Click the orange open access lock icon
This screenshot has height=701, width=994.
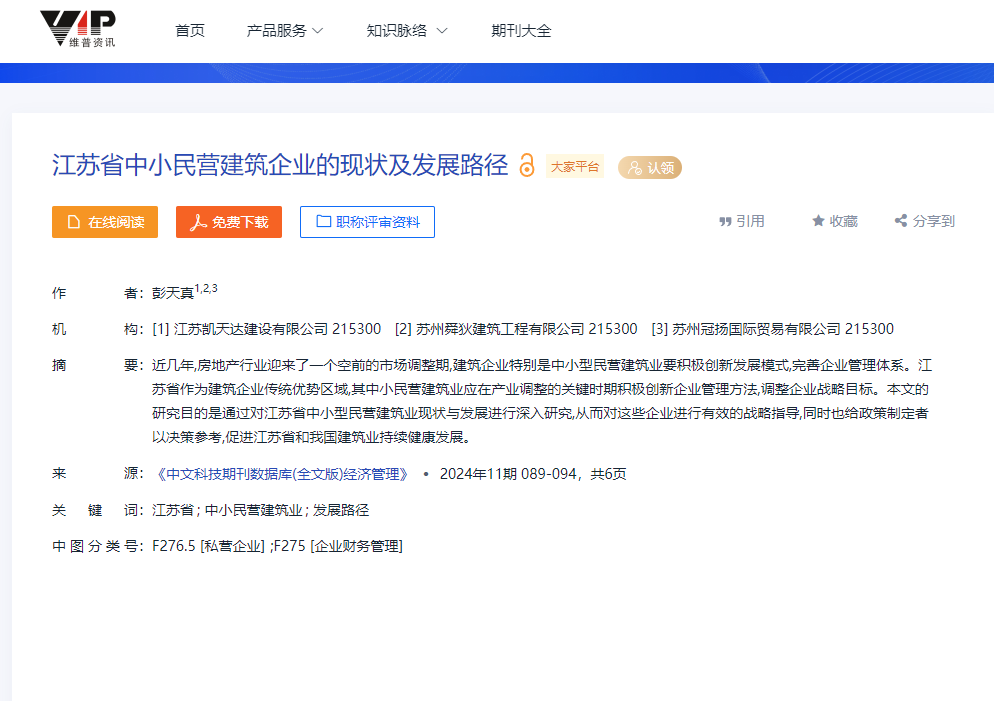coord(527,166)
